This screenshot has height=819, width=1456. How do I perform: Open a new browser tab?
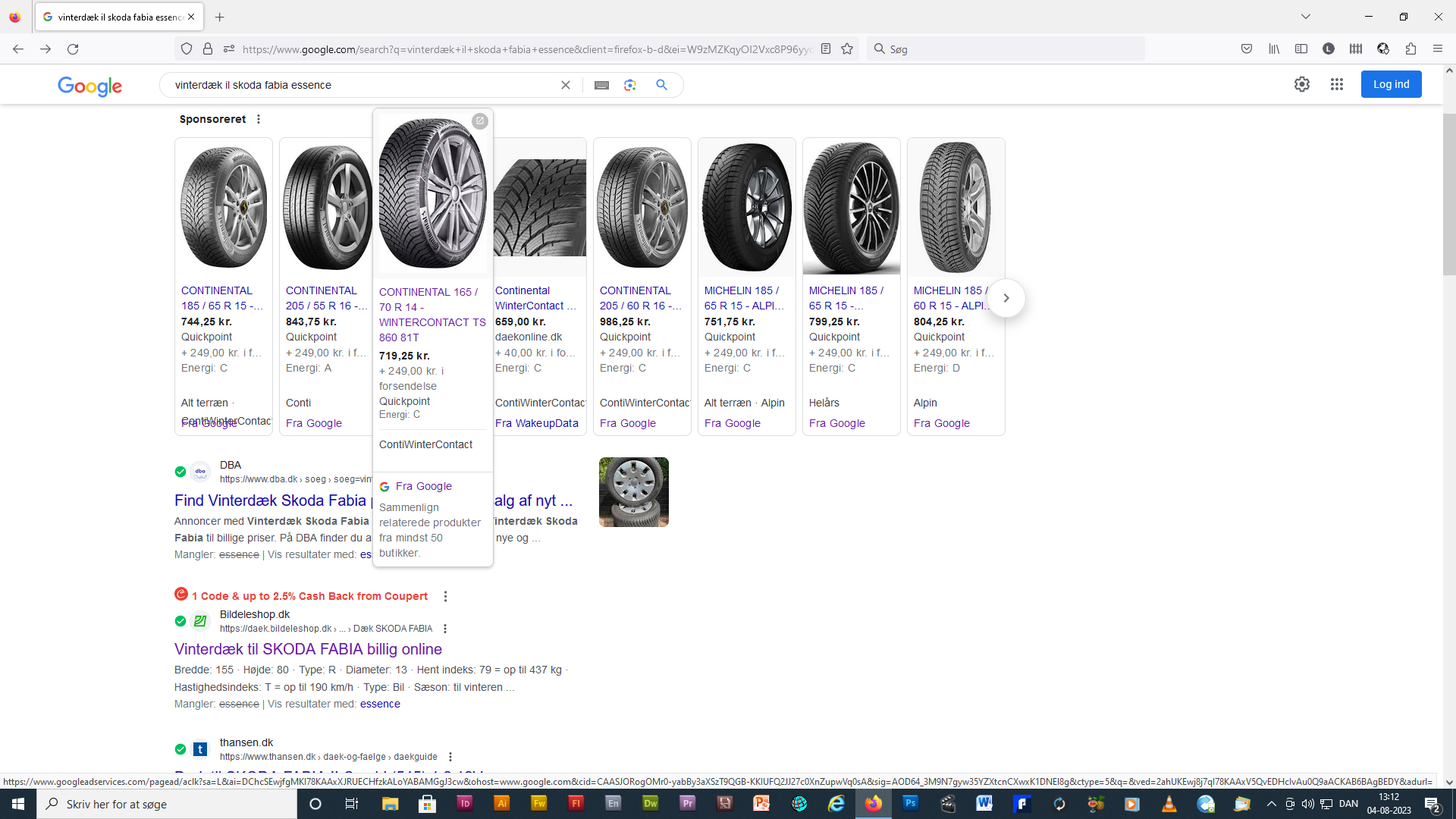[219, 17]
